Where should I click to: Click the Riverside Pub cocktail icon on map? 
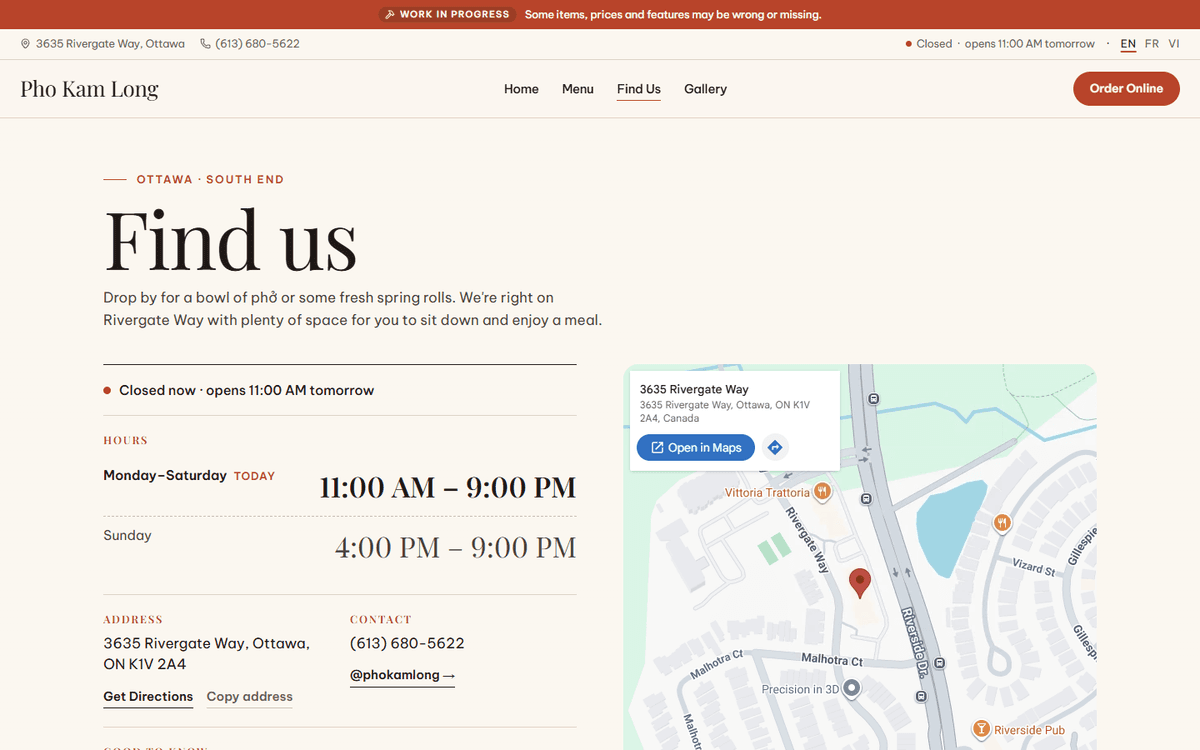[981, 729]
